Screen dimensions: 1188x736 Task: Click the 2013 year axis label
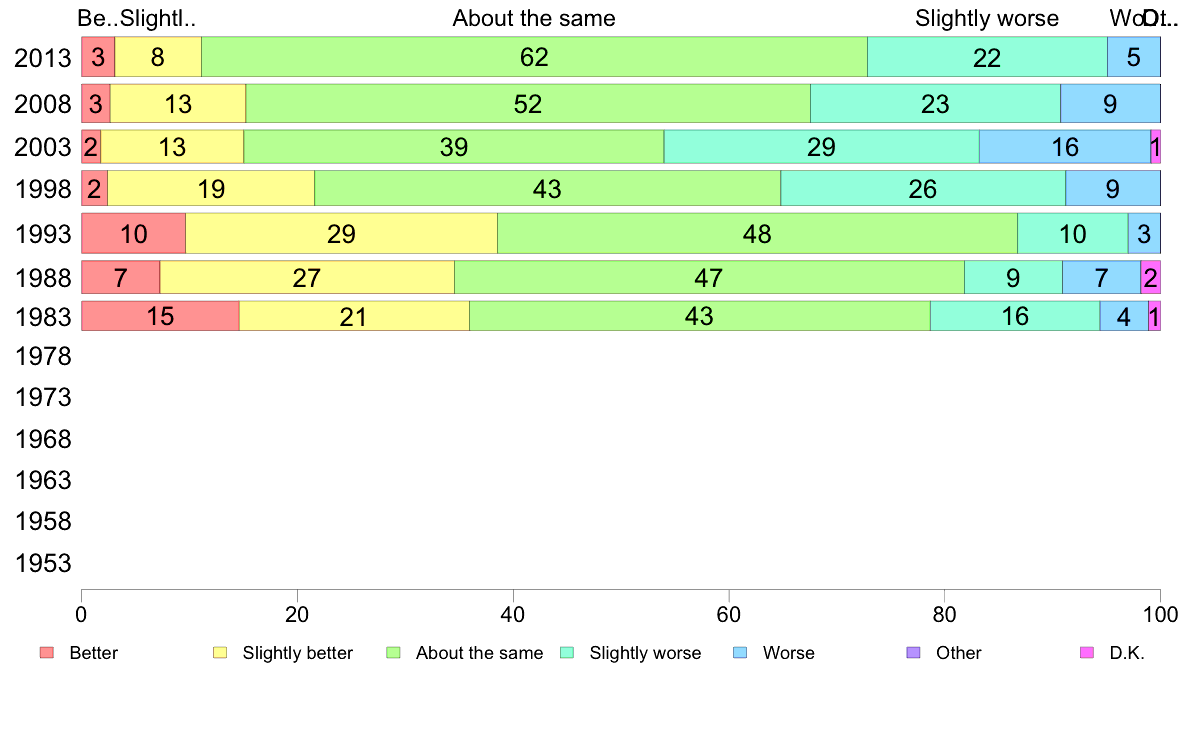point(43,57)
